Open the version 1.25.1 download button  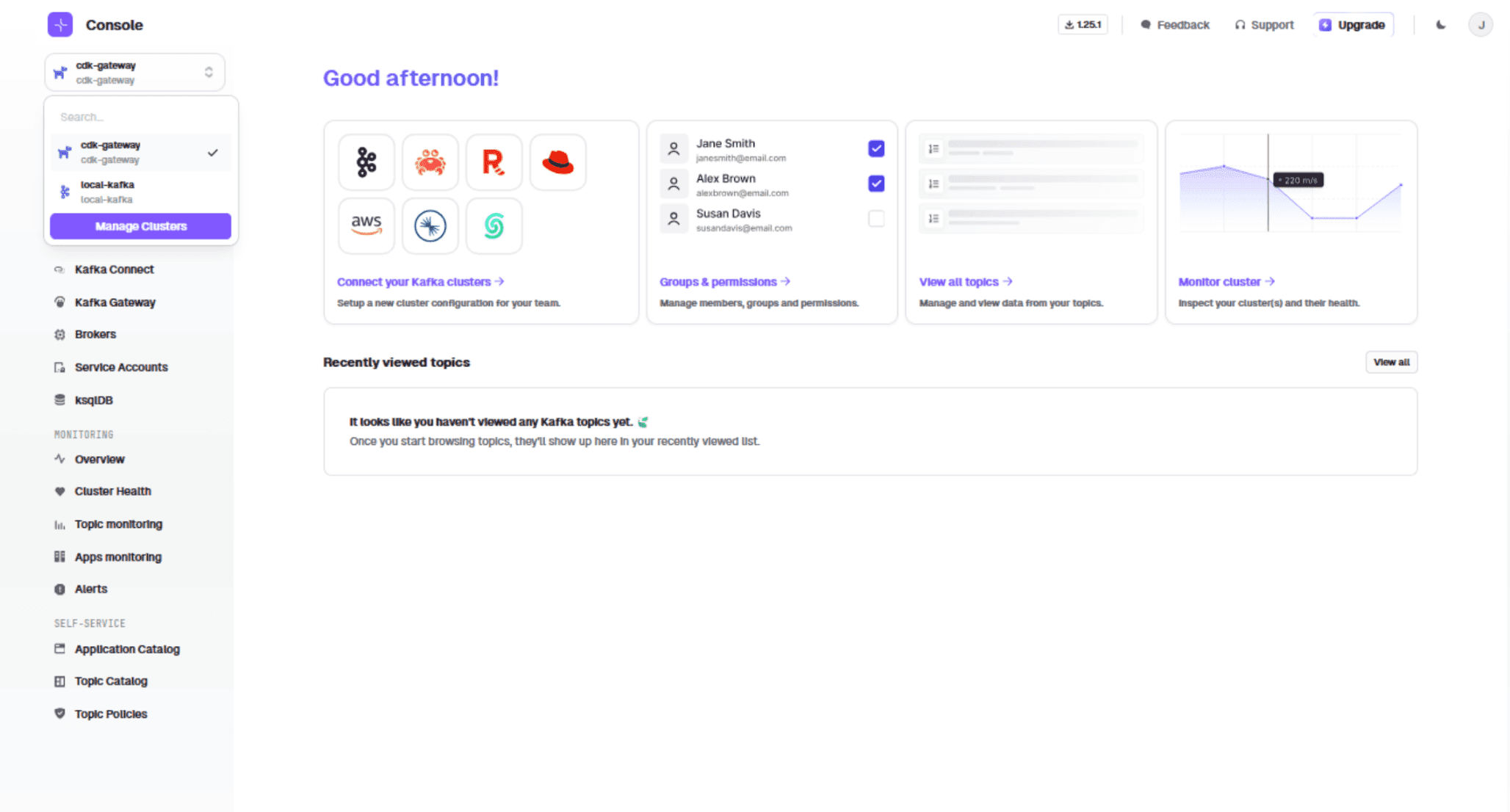click(x=1083, y=25)
